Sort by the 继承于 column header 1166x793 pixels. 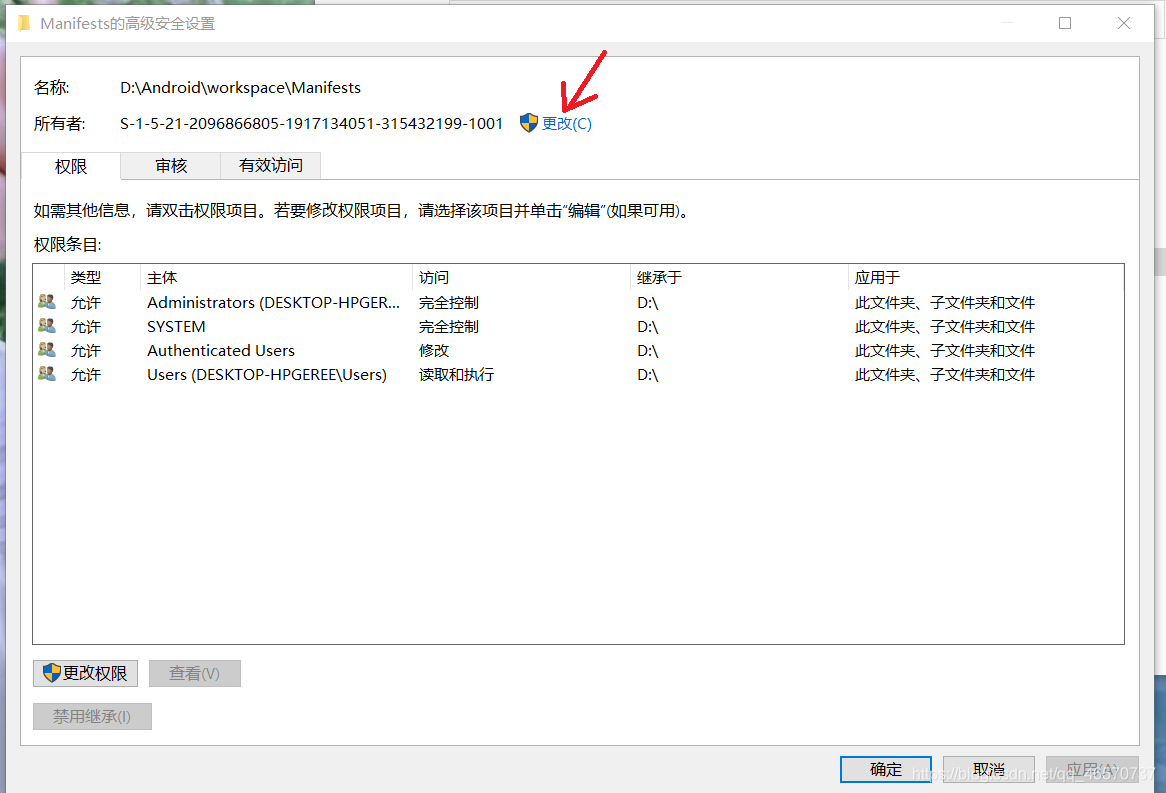click(739, 277)
